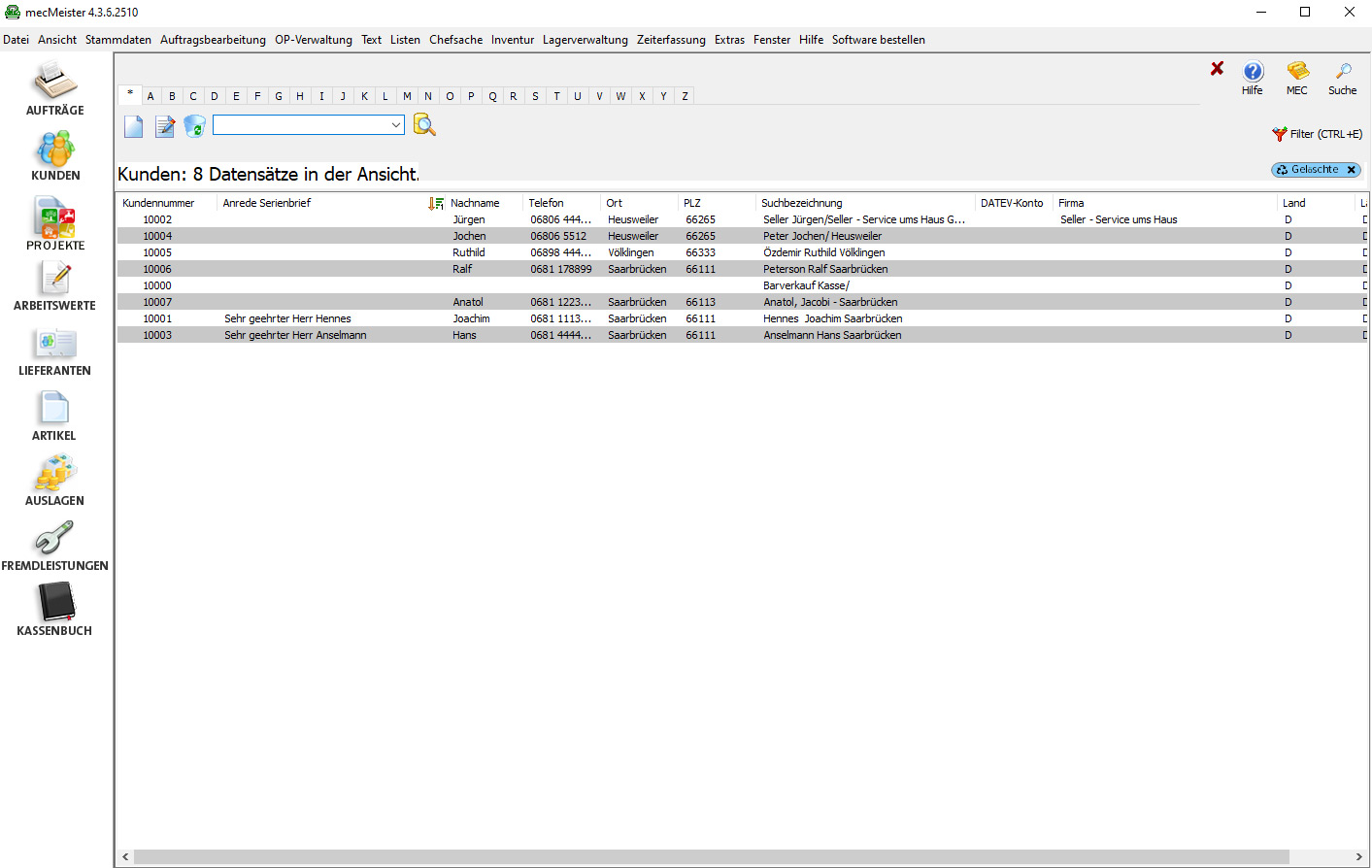
Task: Open the Stammdaten menu
Action: coord(118,40)
